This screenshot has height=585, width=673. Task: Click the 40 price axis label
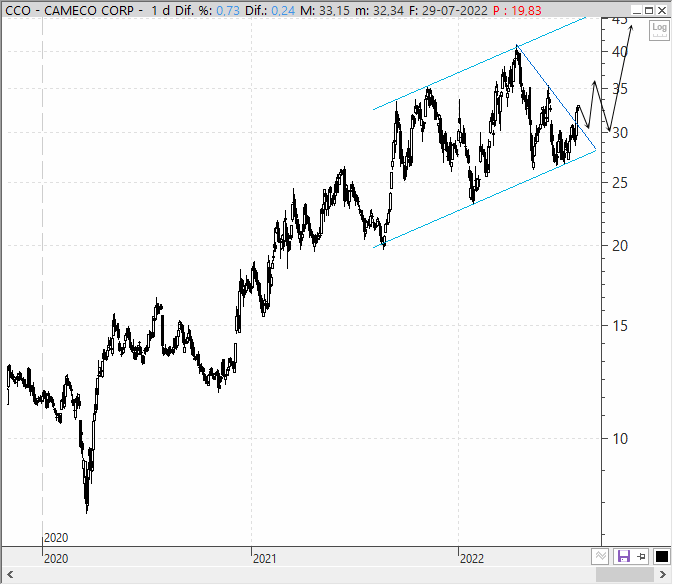pyautogui.click(x=620, y=52)
